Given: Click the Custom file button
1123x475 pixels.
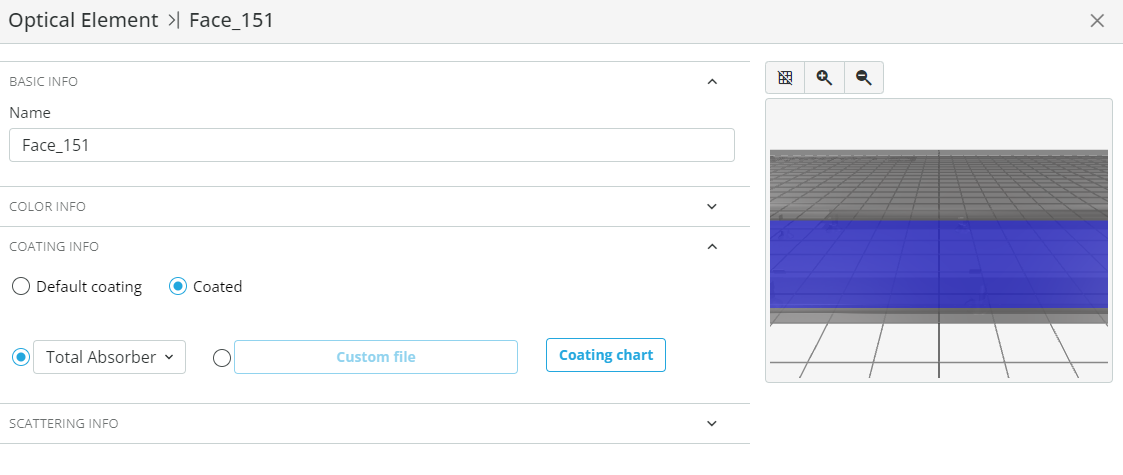Looking at the screenshot, I should tap(376, 357).
